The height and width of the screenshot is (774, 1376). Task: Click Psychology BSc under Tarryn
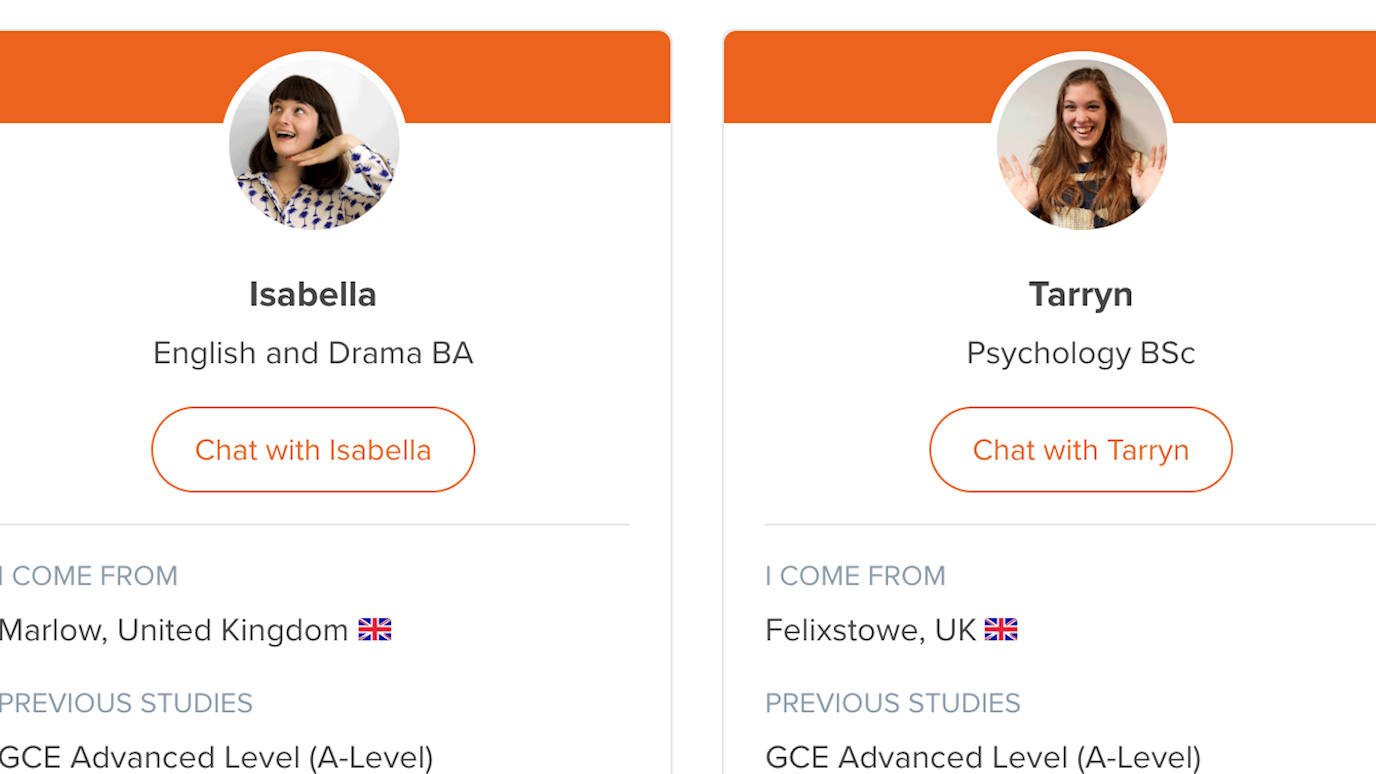point(1081,352)
